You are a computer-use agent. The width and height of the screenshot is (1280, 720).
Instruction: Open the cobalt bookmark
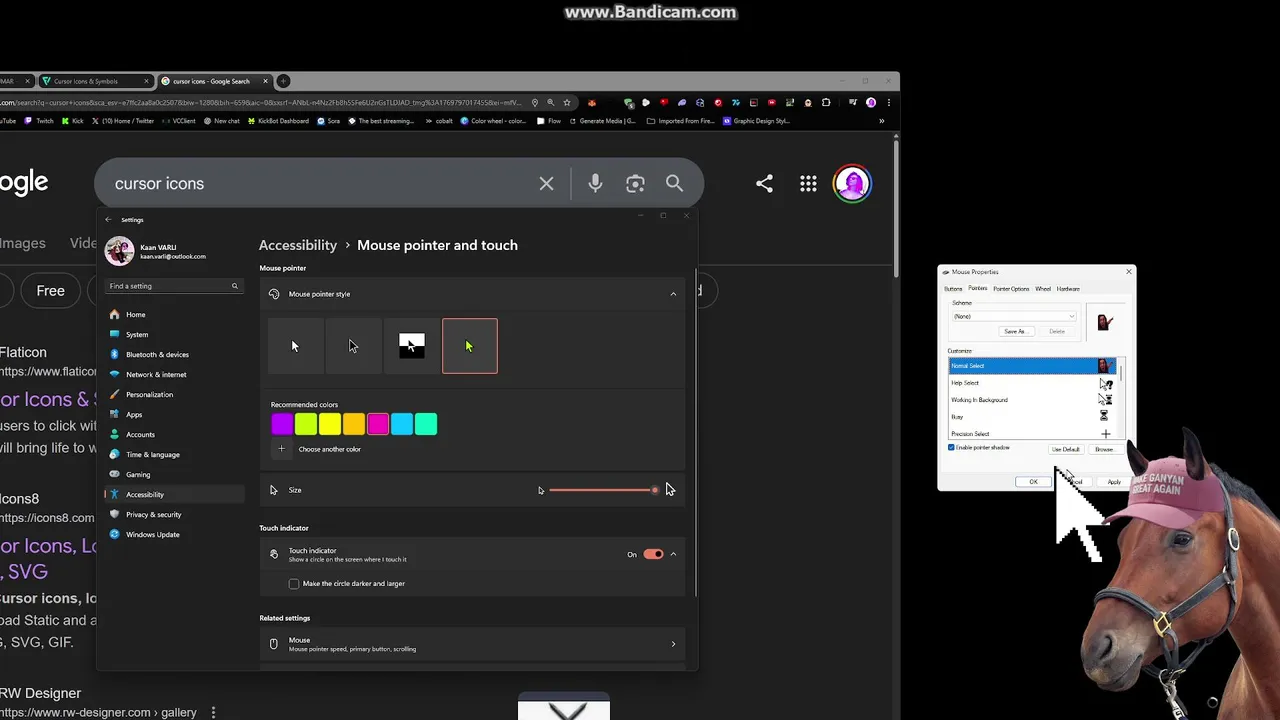[x=439, y=121]
